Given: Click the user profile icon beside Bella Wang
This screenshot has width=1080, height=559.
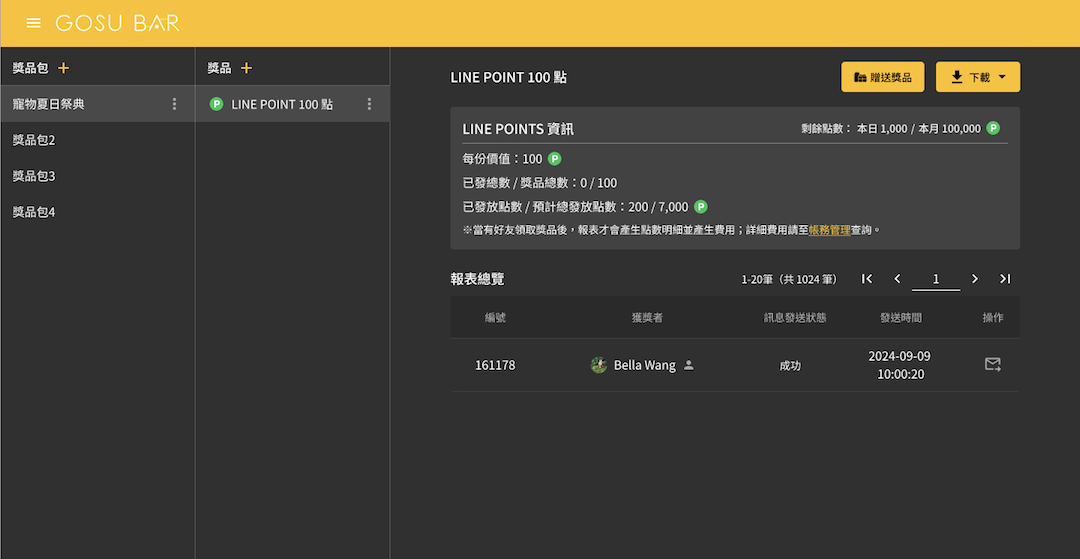Looking at the screenshot, I should pyautogui.click(x=688, y=366).
